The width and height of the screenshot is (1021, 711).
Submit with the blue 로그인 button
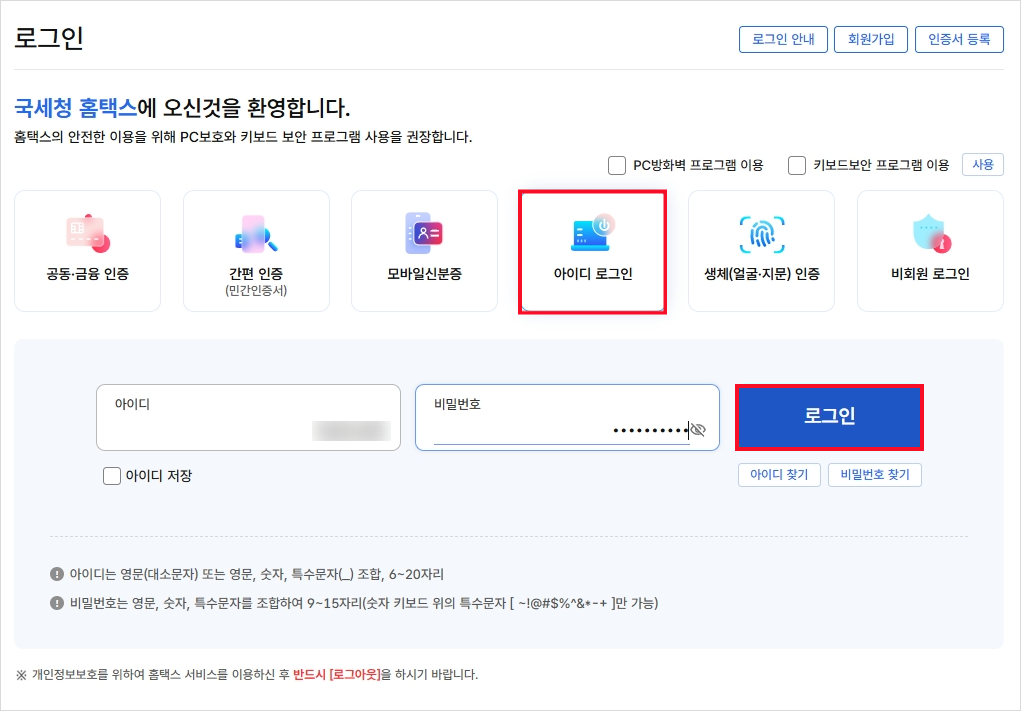[830, 417]
